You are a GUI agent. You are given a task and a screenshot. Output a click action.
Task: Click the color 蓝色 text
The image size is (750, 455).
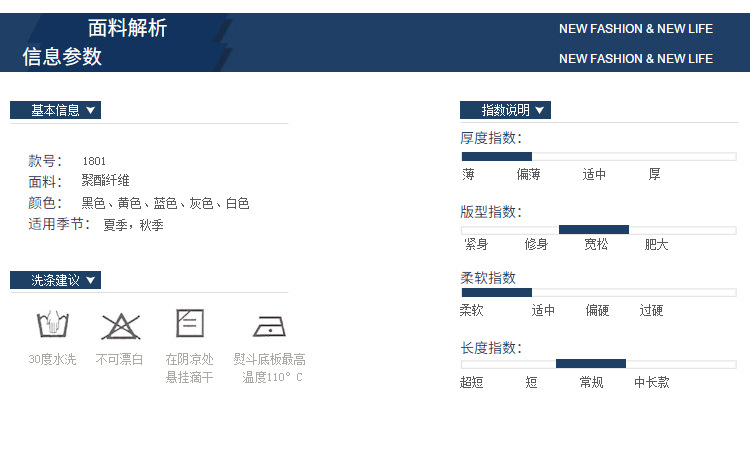[165, 203]
